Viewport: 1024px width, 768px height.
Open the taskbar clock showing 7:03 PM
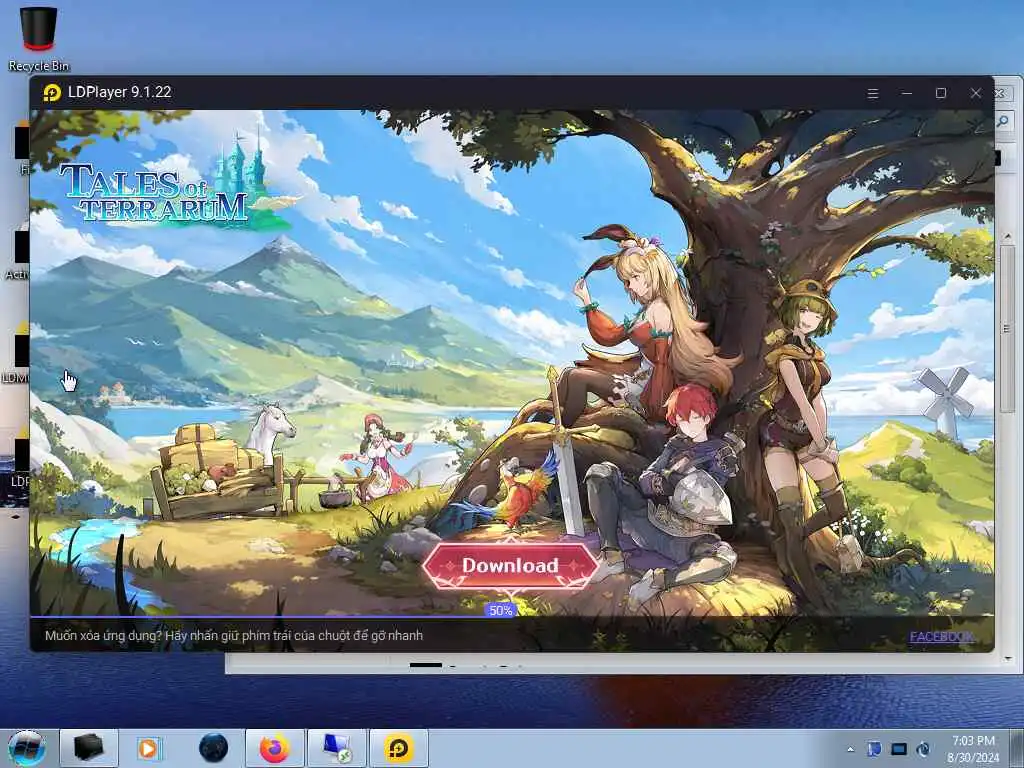click(973, 749)
